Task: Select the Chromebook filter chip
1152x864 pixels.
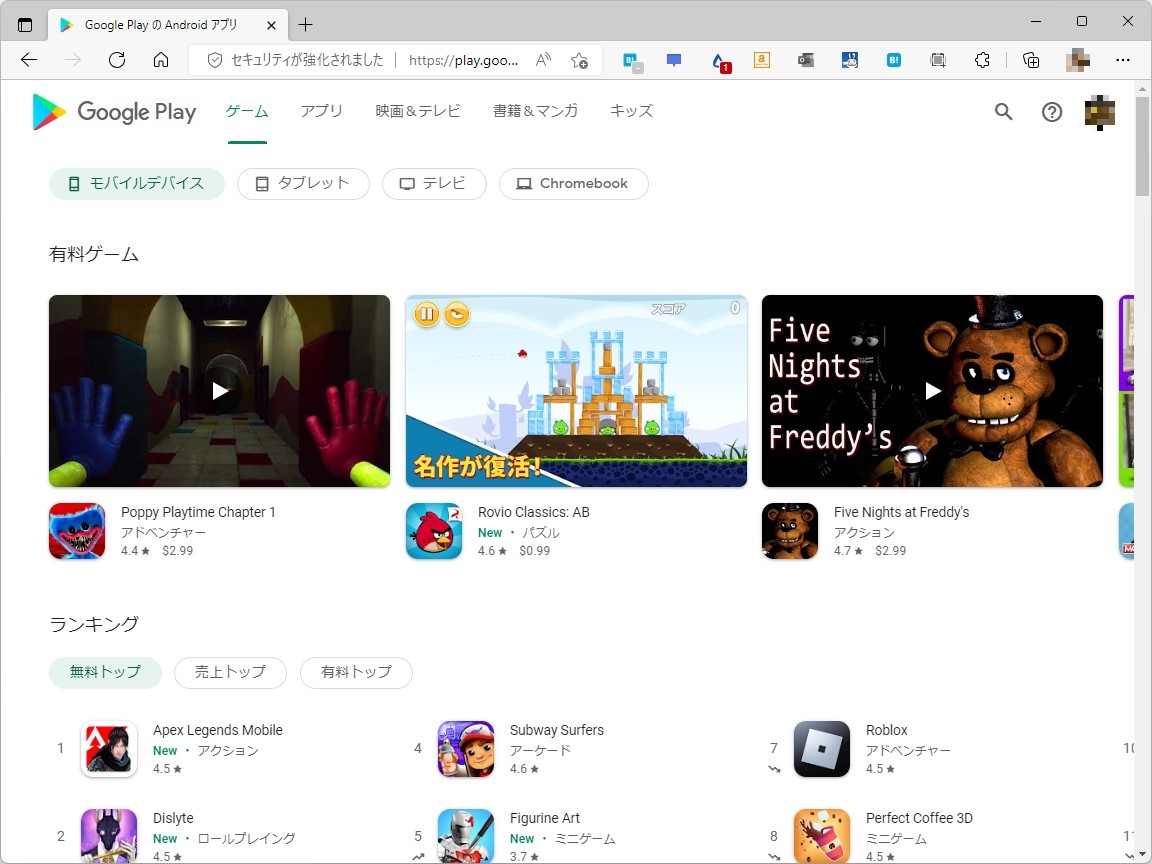Action: [574, 184]
